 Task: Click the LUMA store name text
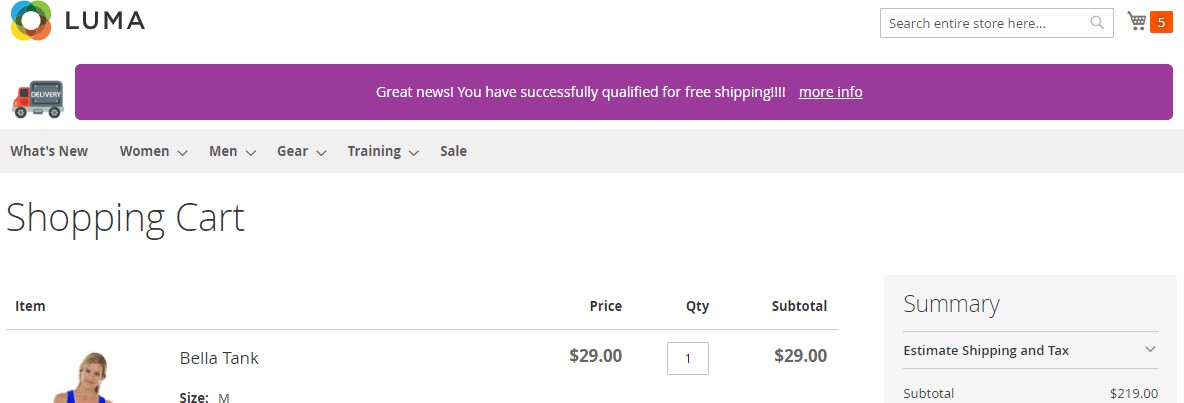click(x=105, y=21)
